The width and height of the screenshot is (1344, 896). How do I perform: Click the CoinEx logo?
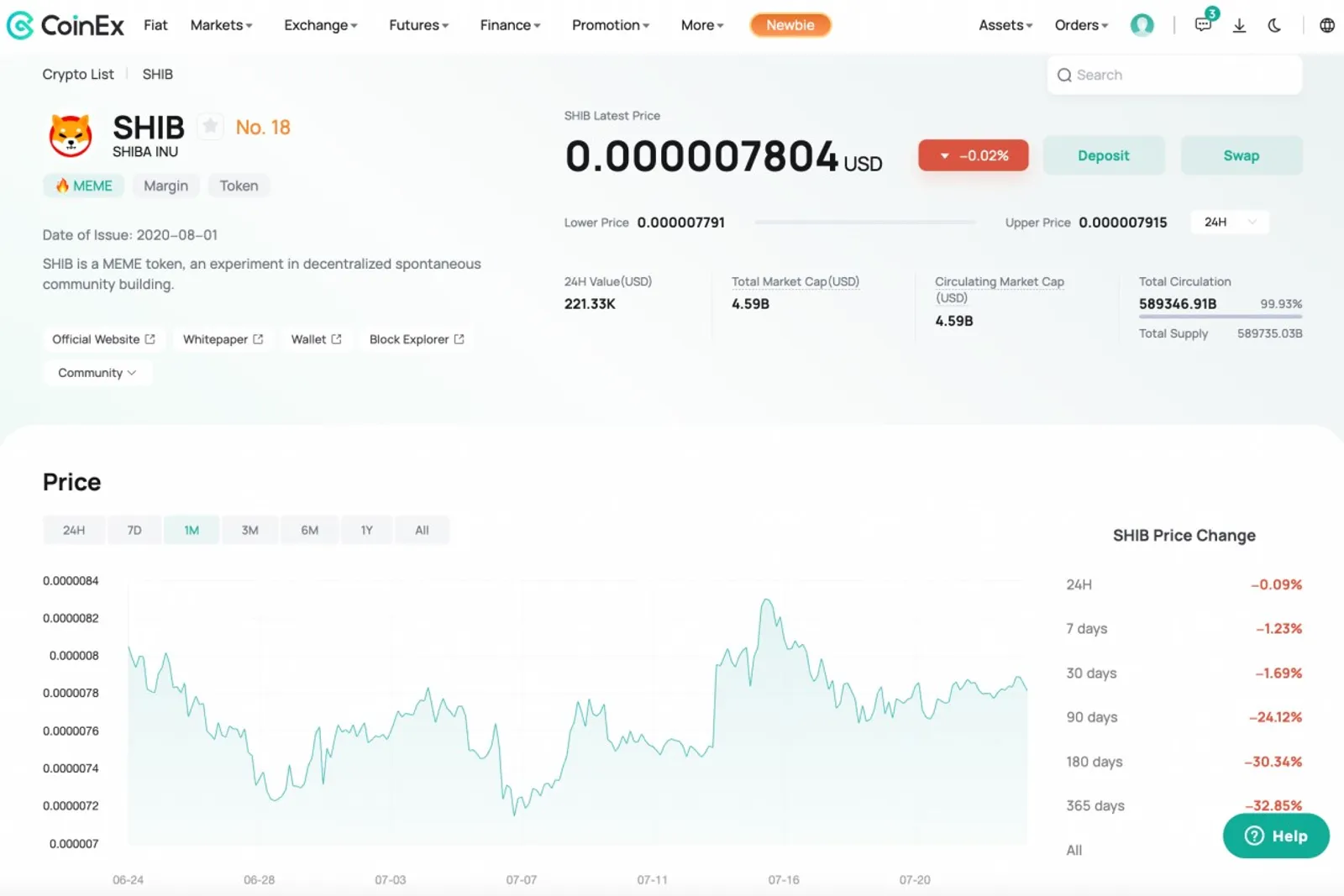point(65,25)
